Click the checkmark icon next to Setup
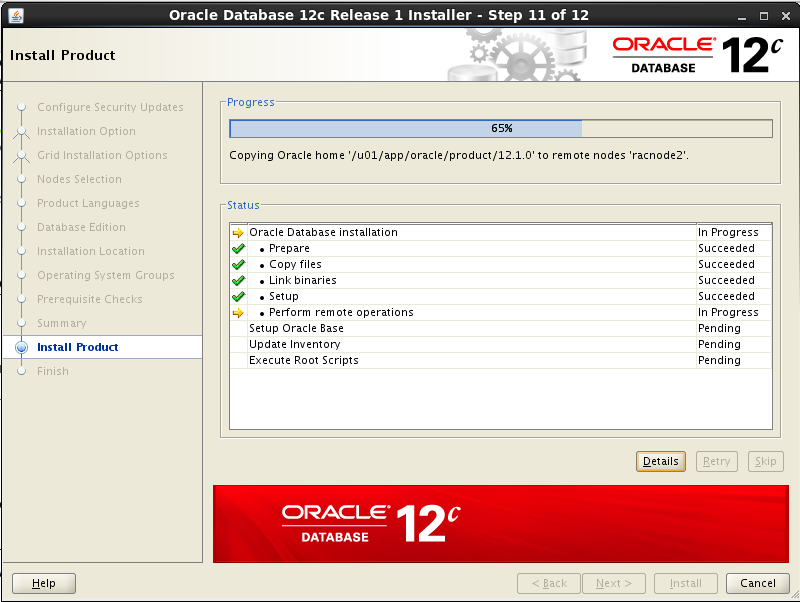This screenshot has height=602, width=800. (x=238, y=296)
